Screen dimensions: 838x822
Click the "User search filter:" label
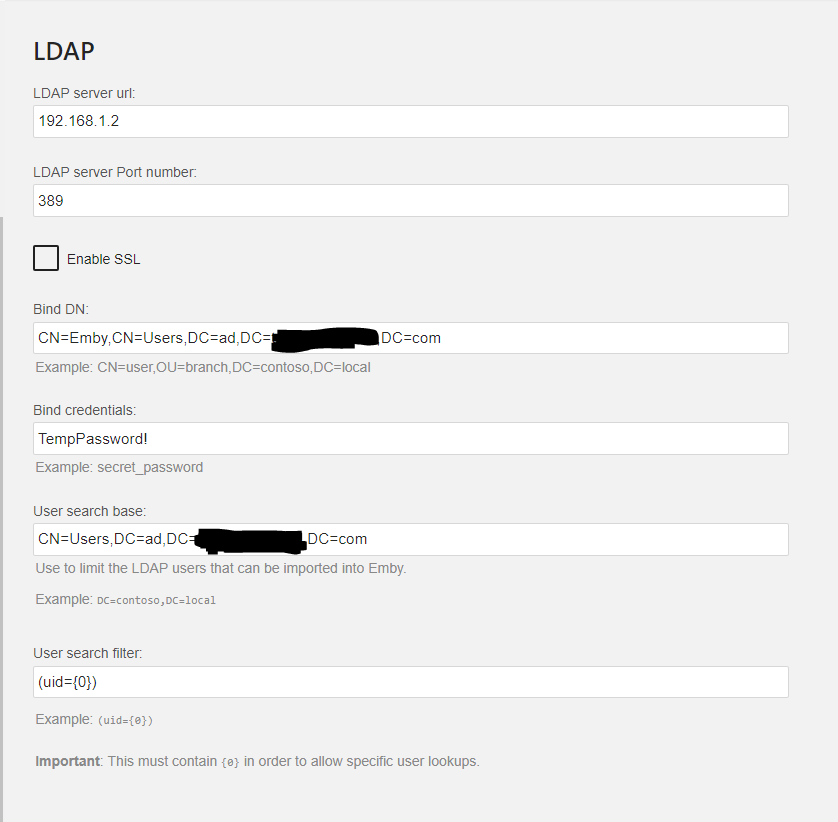tap(88, 653)
